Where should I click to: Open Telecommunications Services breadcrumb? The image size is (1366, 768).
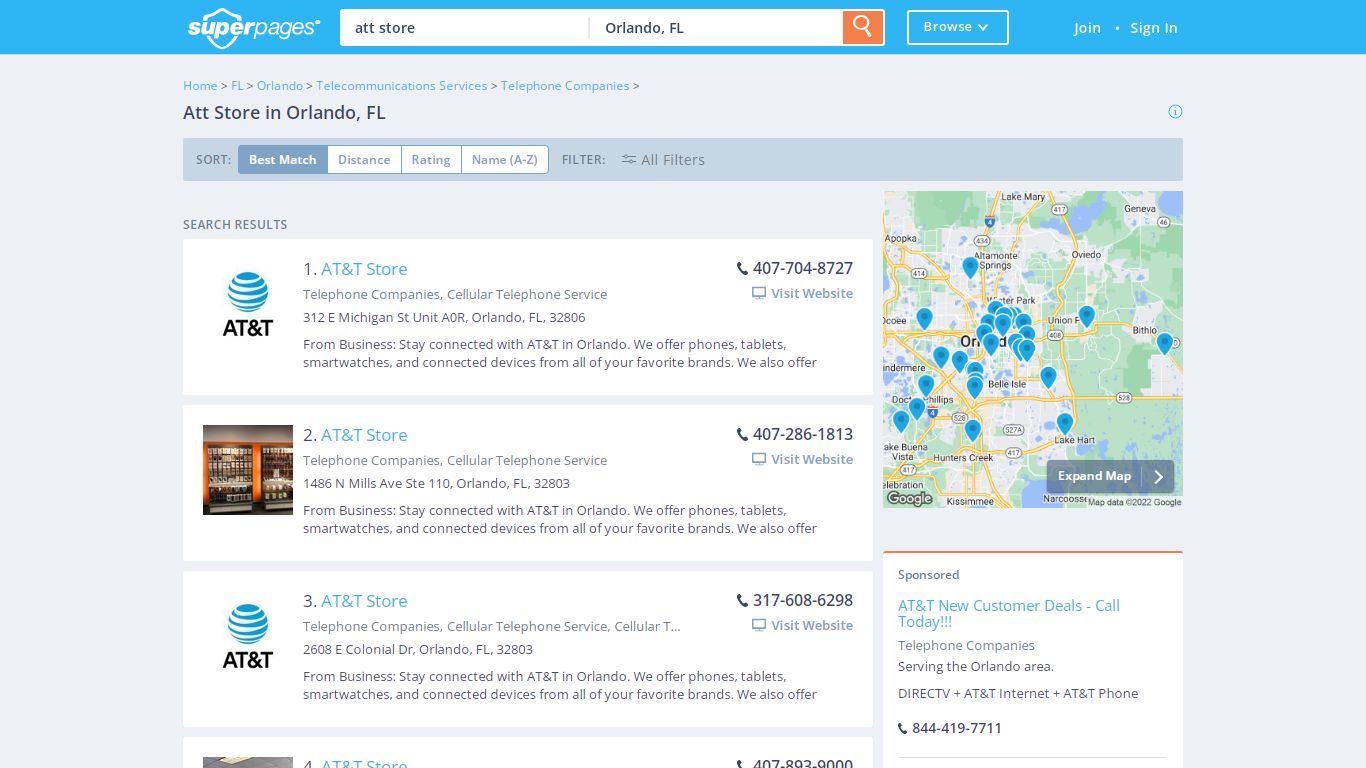[x=402, y=86]
